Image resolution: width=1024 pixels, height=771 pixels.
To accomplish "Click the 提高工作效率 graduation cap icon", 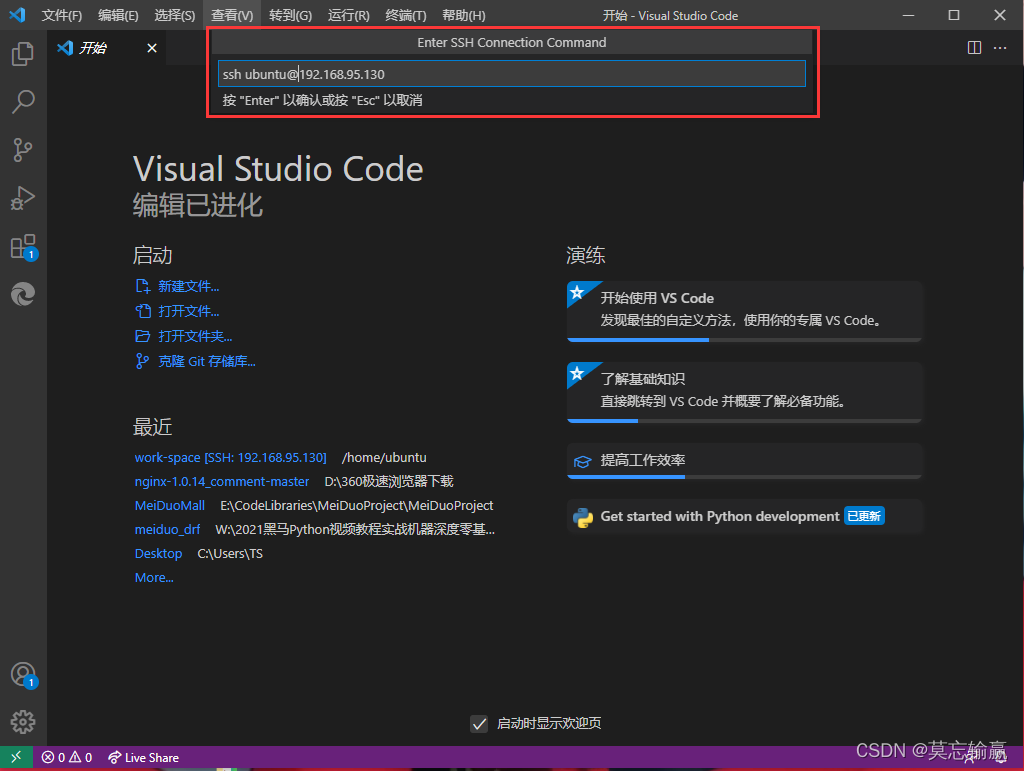I will (x=582, y=462).
